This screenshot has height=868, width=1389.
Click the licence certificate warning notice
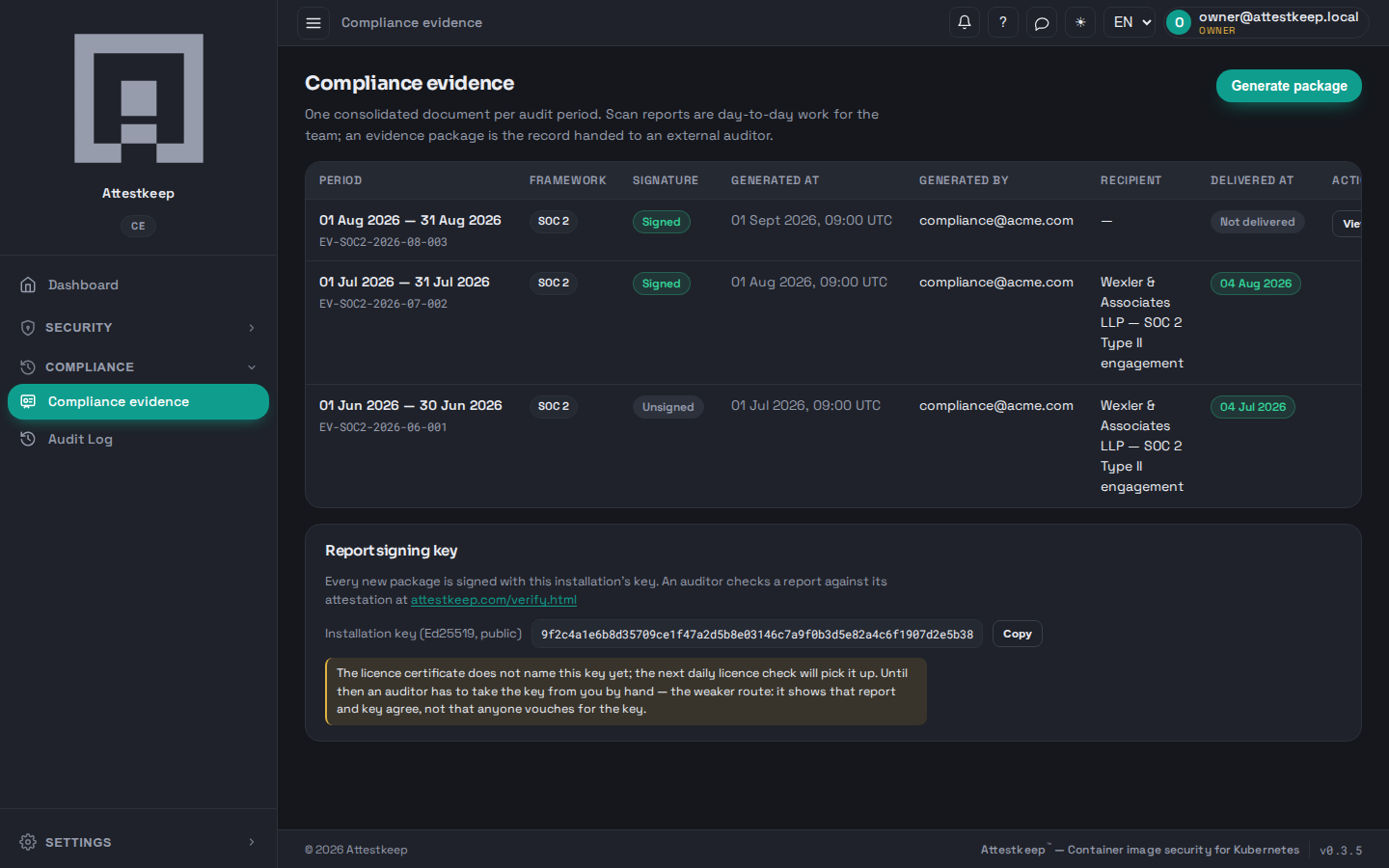coord(626,692)
